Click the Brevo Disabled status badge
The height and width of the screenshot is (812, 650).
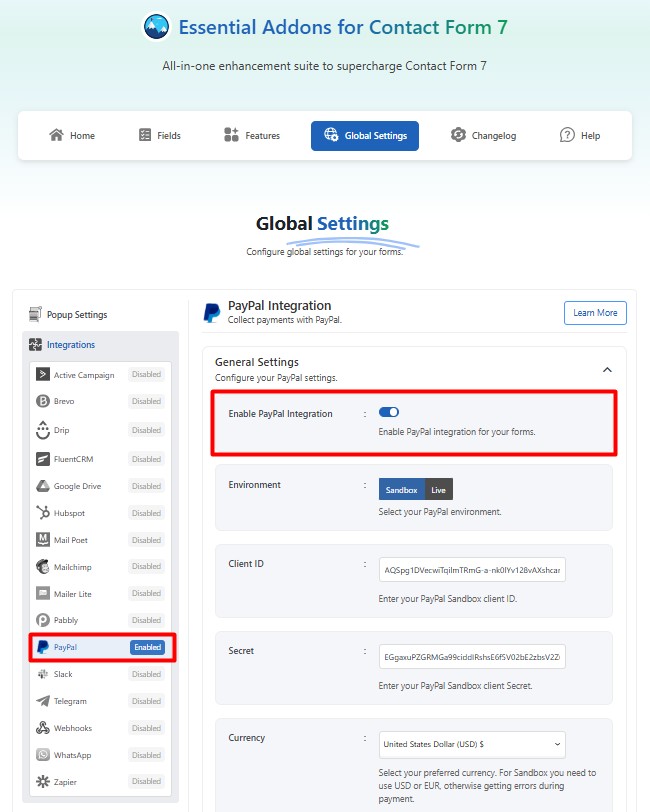[x=147, y=401]
